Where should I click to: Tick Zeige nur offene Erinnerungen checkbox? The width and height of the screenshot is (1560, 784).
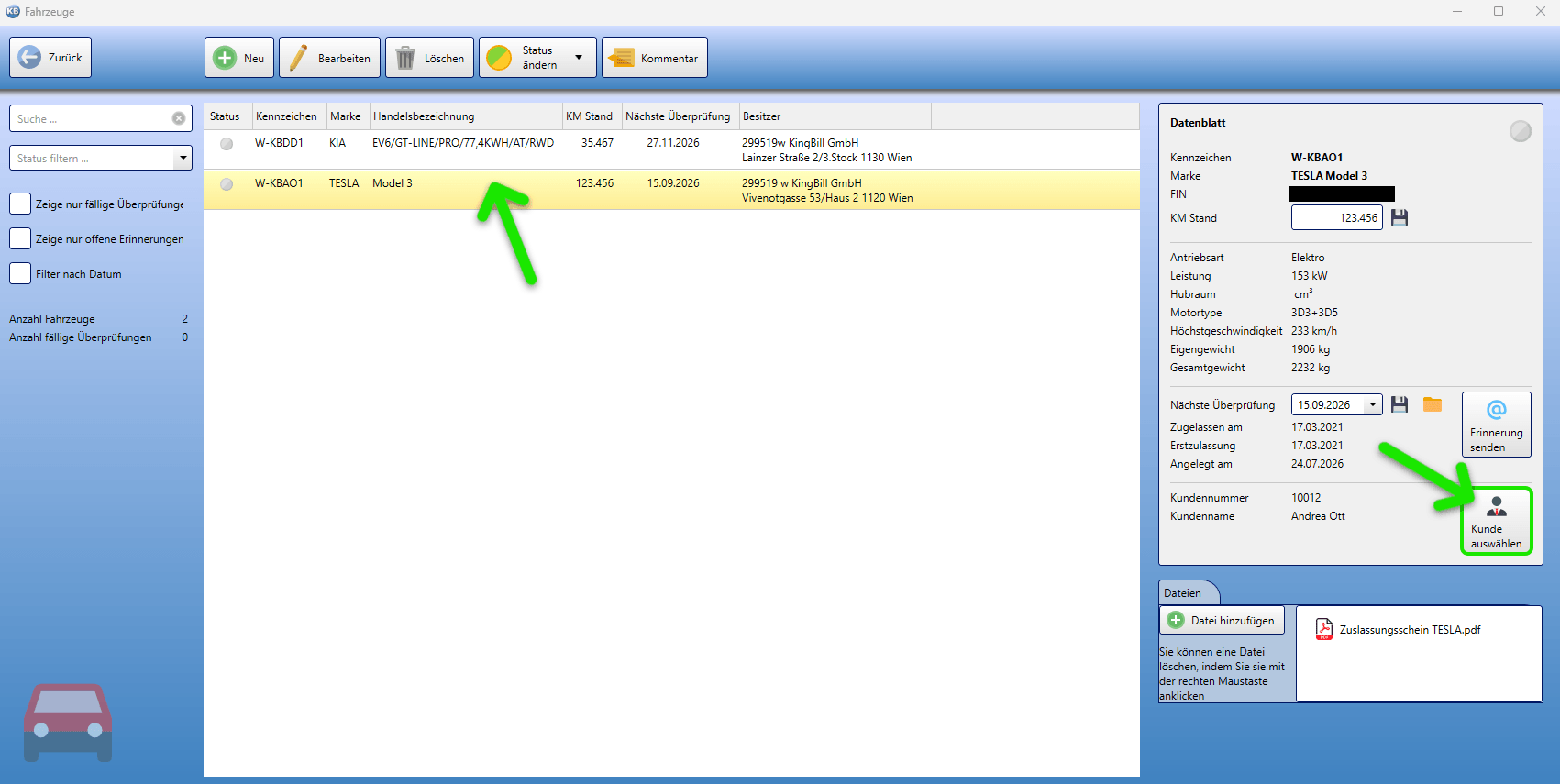pyautogui.click(x=20, y=238)
